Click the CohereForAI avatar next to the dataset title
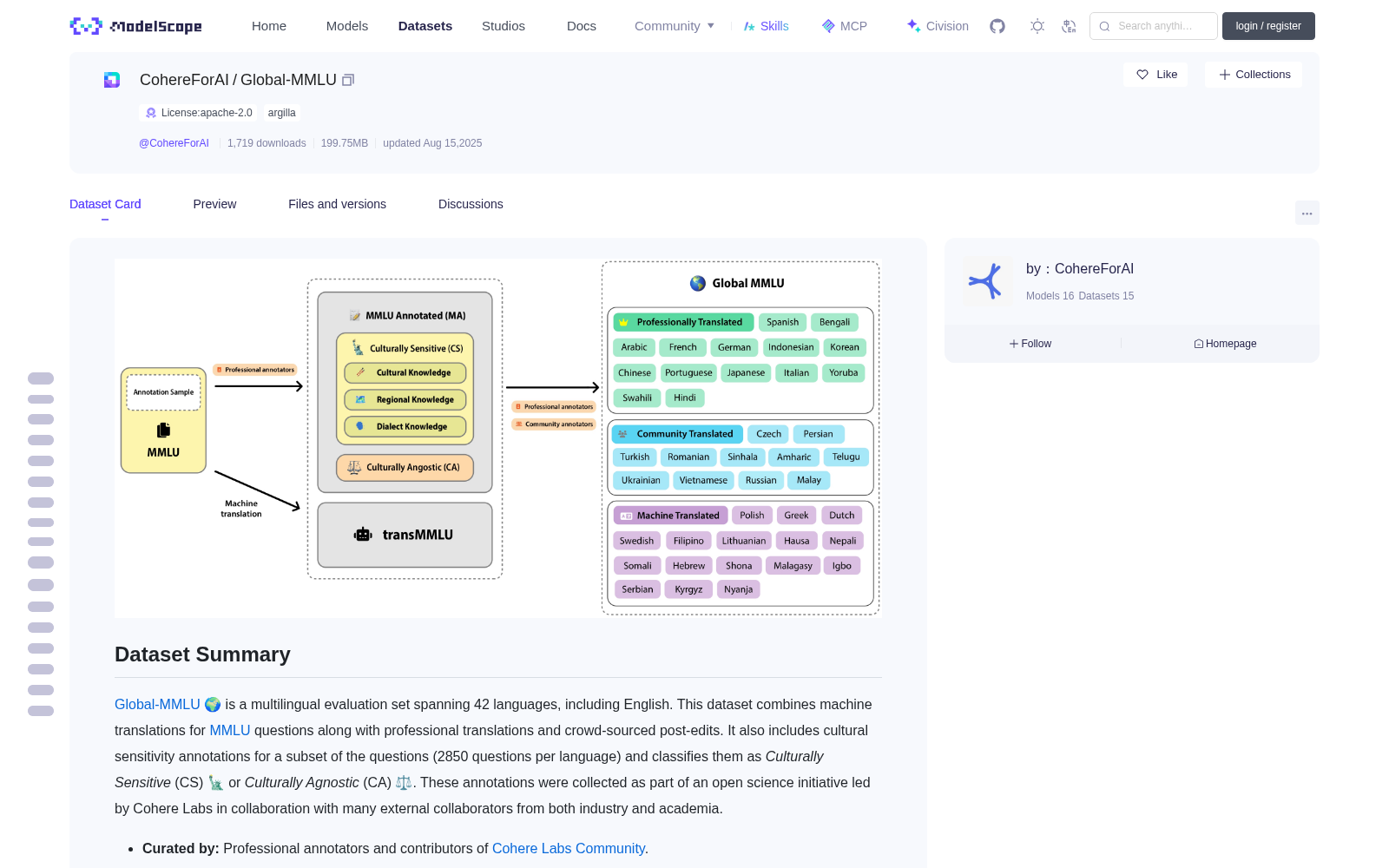This screenshot has width=1389, height=868. [x=112, y=80]
